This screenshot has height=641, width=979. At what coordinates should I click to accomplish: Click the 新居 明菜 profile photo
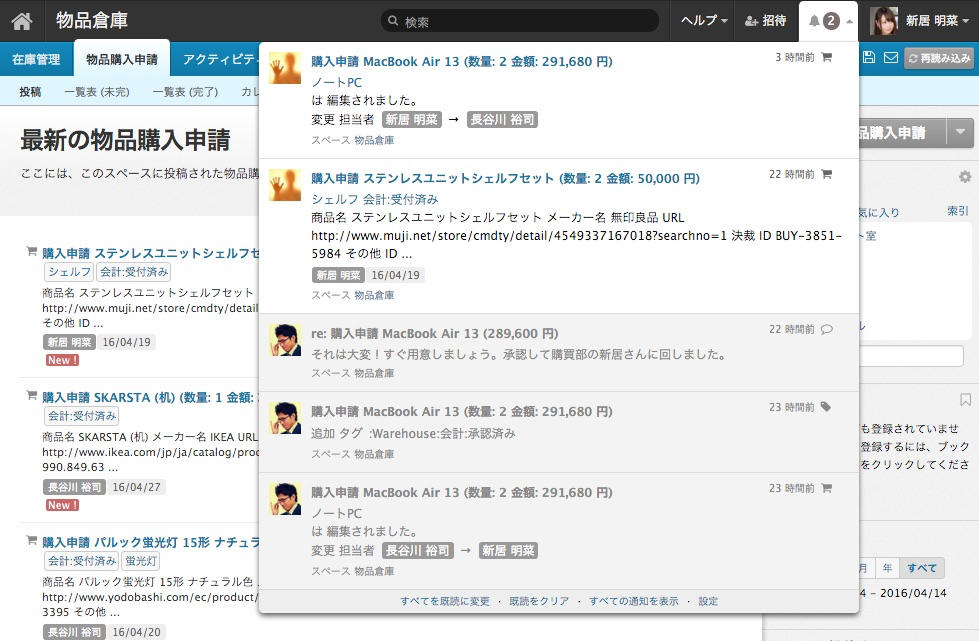[x=884, y=21]
